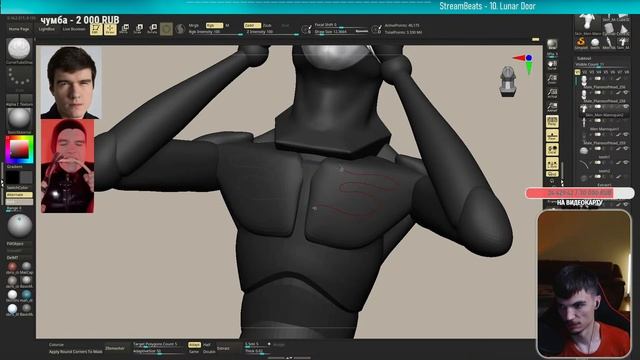Toggle the Zadd mode button
This screenshot has width=640, height=360.
point(252,25)
